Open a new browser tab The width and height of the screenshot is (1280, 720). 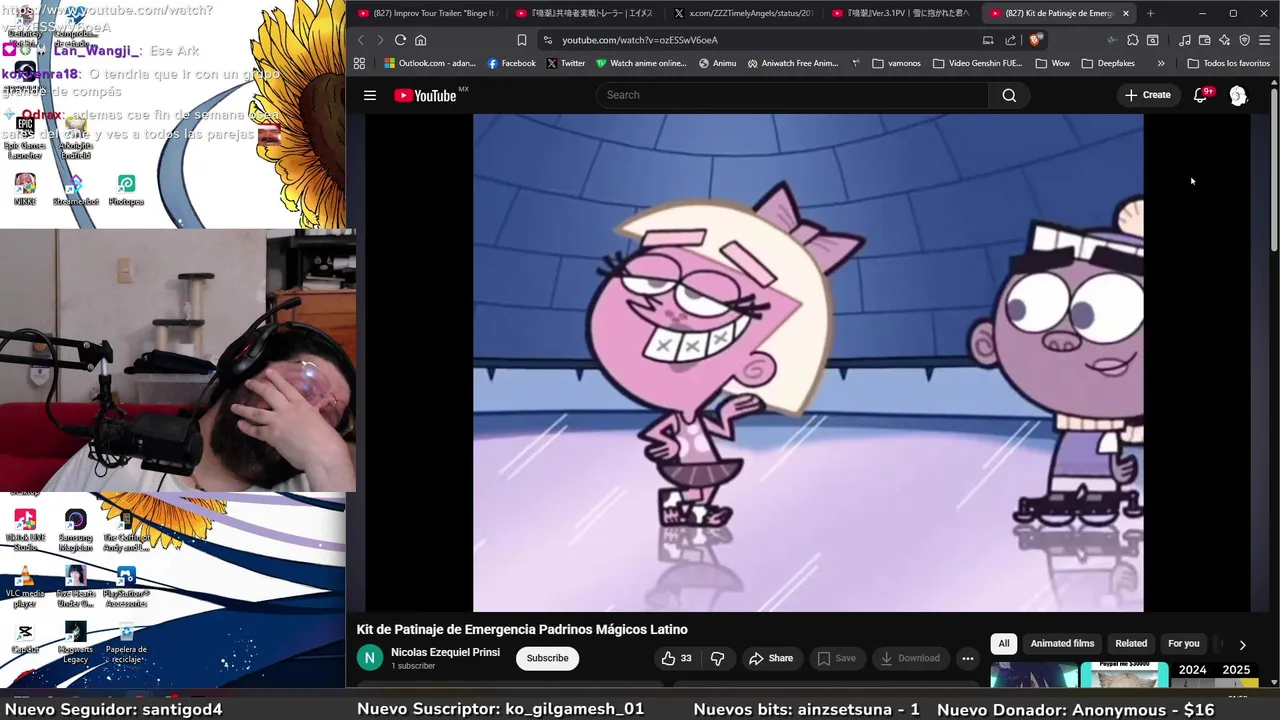tap(1150, 13)
